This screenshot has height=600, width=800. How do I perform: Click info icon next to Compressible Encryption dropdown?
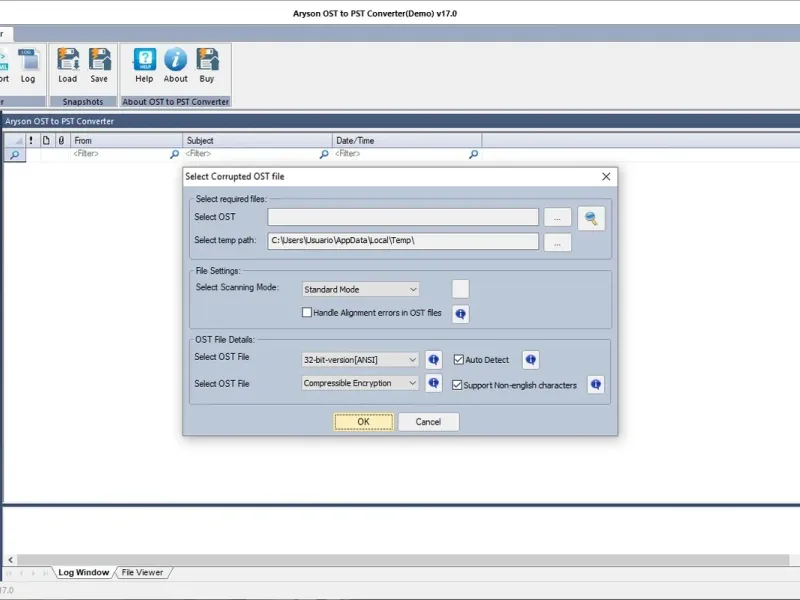[x=434, y=383]
